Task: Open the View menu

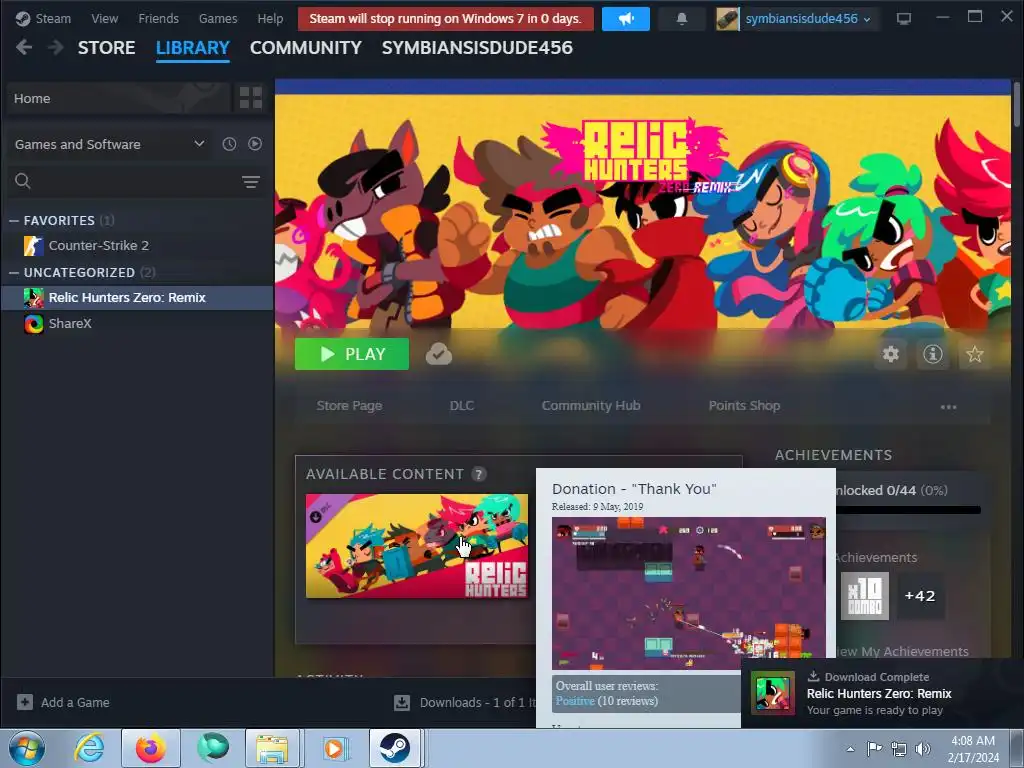Action: (104, 19)
